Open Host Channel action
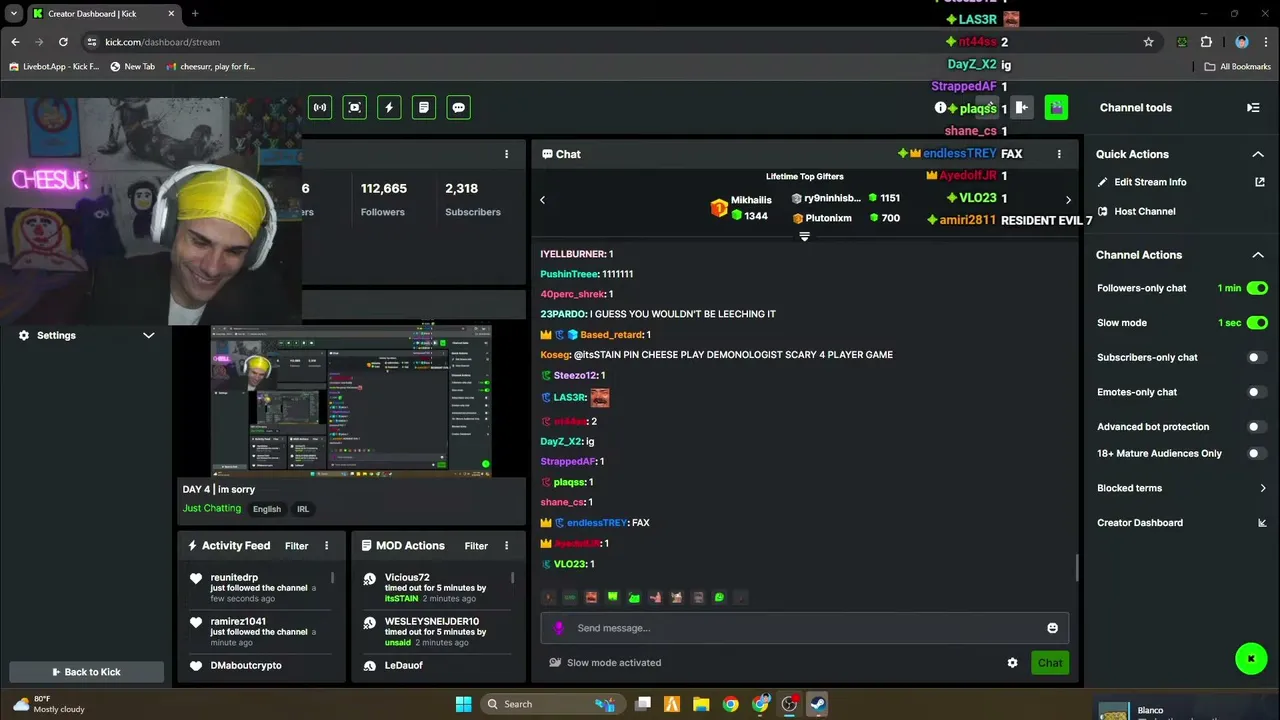Screen dimensions: 1280x720 pyautogui.click(x=1145, y=212)
